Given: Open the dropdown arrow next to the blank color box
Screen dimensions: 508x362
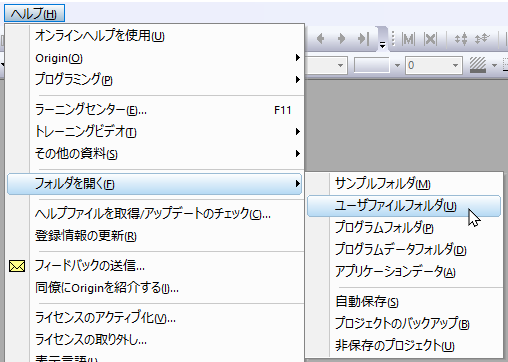Looking at the screenshot, I should tap(397, 65).
